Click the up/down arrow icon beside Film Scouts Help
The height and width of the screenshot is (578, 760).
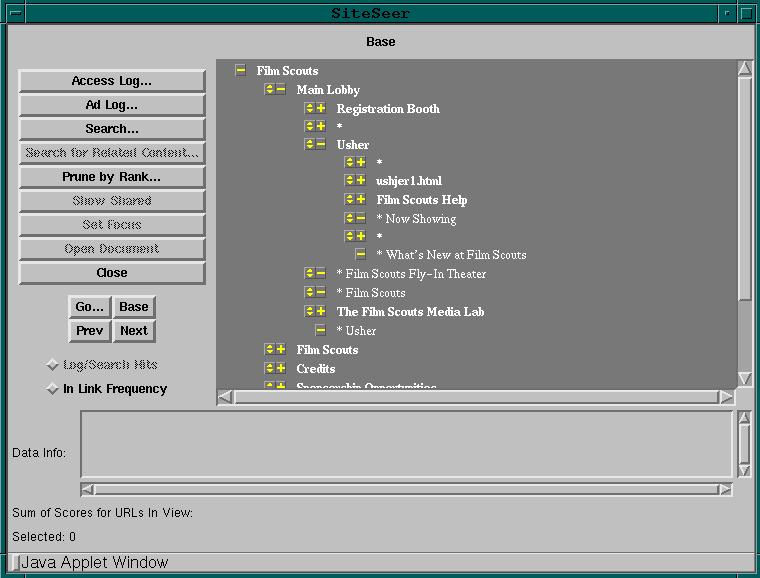pos(349,199)
